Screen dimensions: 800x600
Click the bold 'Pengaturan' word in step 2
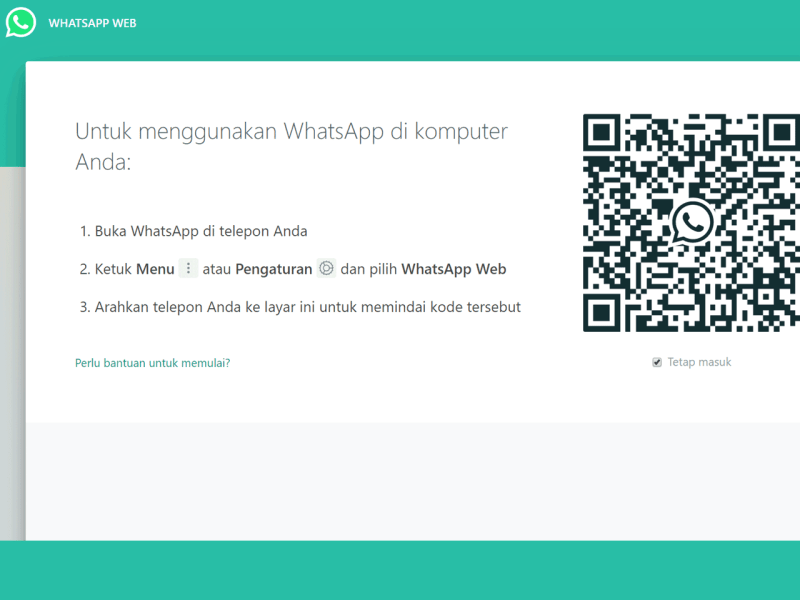(x=273, y=269)
